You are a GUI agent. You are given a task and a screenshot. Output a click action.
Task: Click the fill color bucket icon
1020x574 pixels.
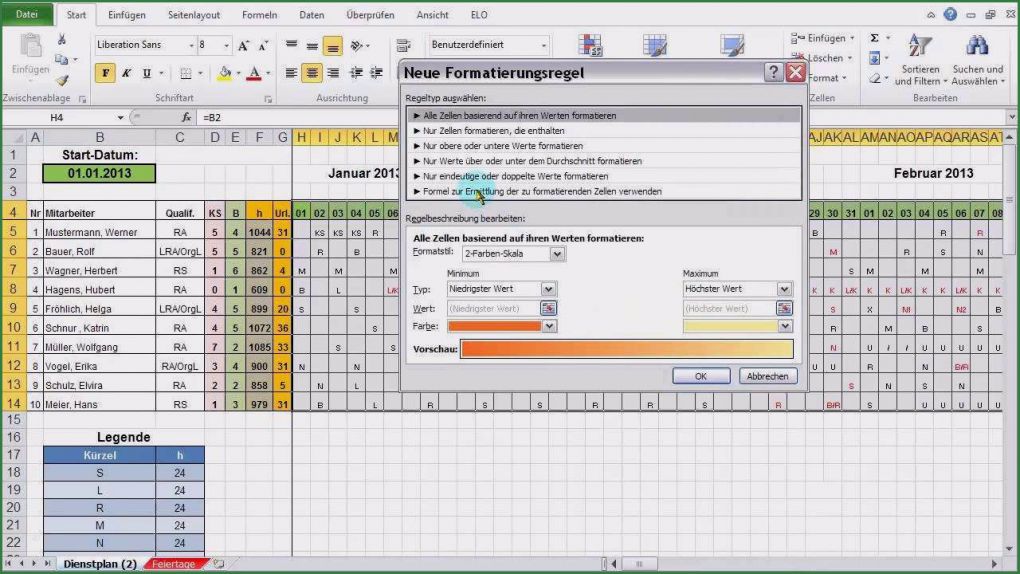coord(224,73)
